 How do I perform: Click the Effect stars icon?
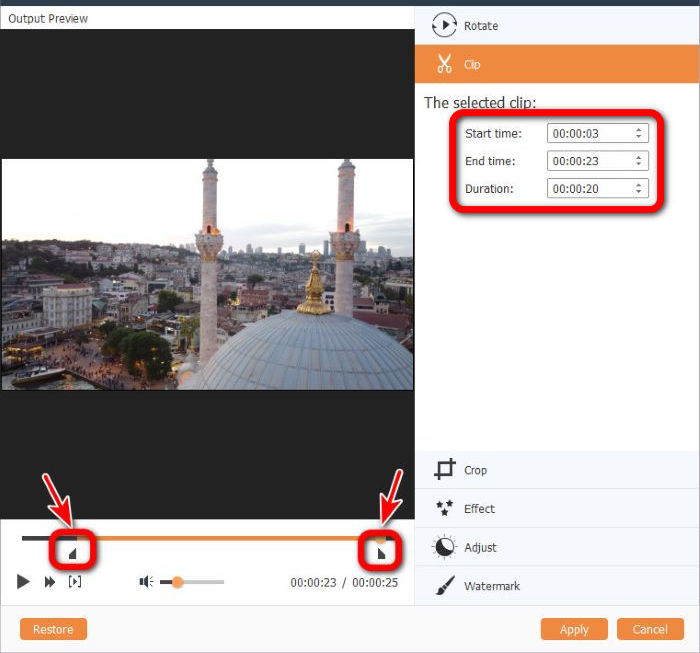(444, 508)
